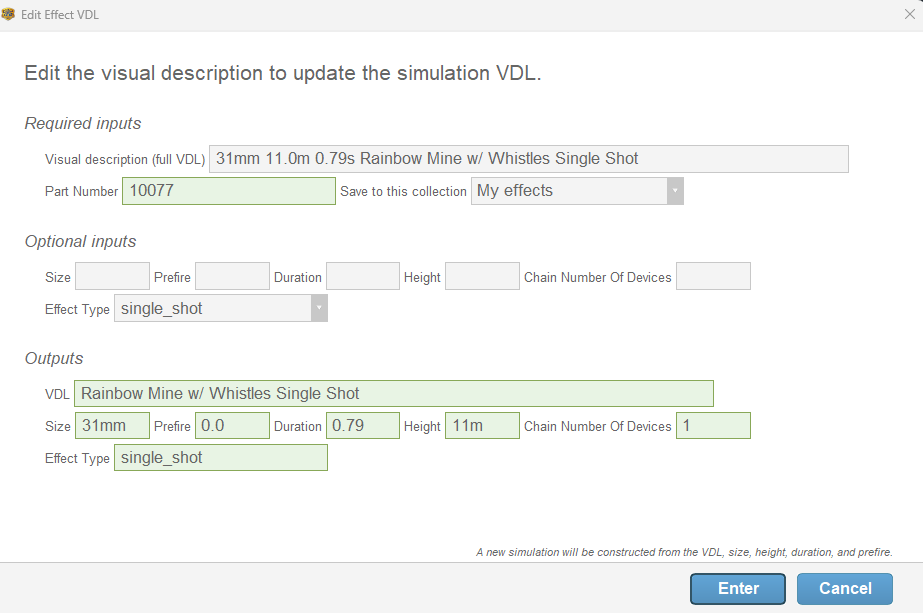Open the optional Effect Type single_shot dropdown
923x613 pixels.
(x=221, y=309)
